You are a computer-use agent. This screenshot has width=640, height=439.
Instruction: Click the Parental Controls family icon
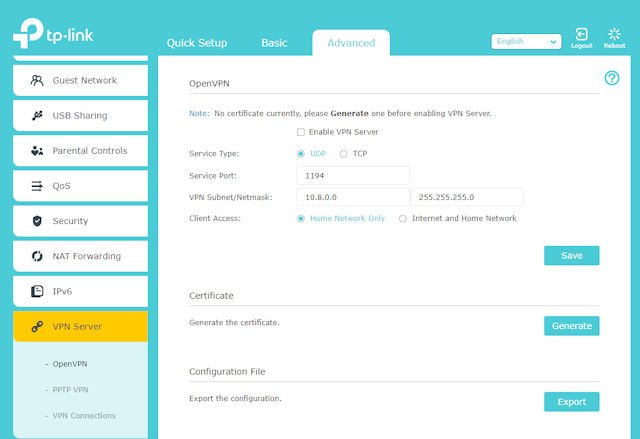point(37,151)
